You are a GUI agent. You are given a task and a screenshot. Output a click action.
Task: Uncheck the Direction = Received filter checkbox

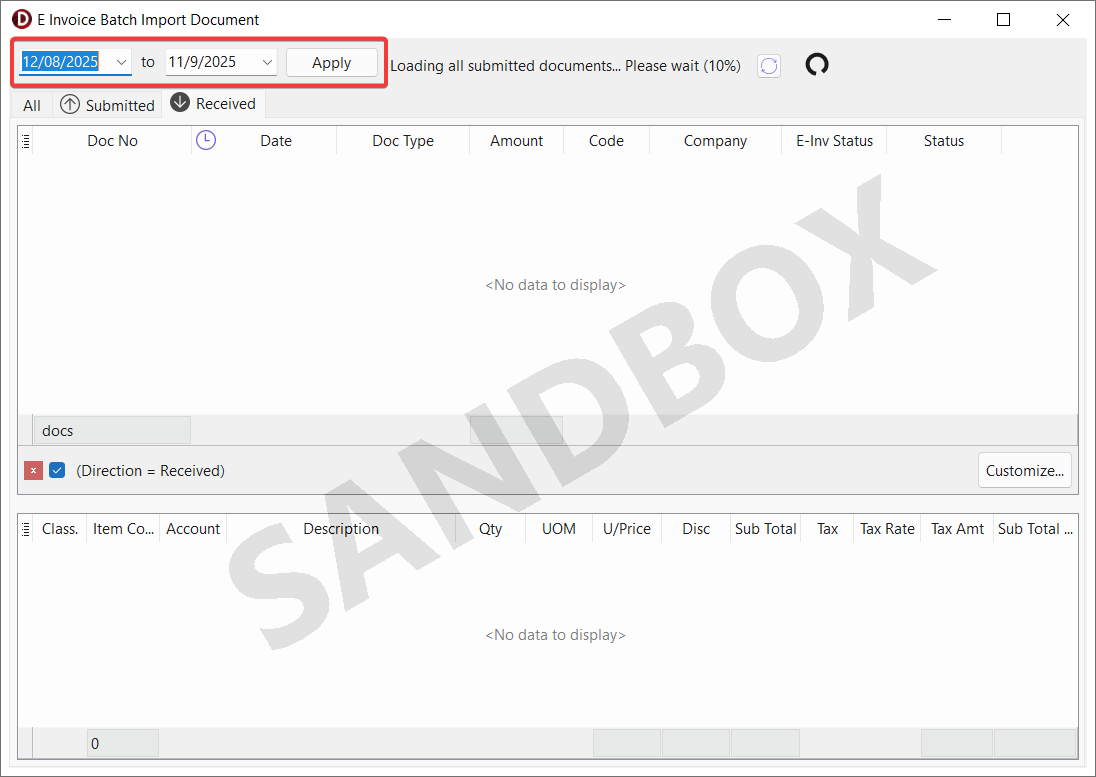[x=57, y=471]
